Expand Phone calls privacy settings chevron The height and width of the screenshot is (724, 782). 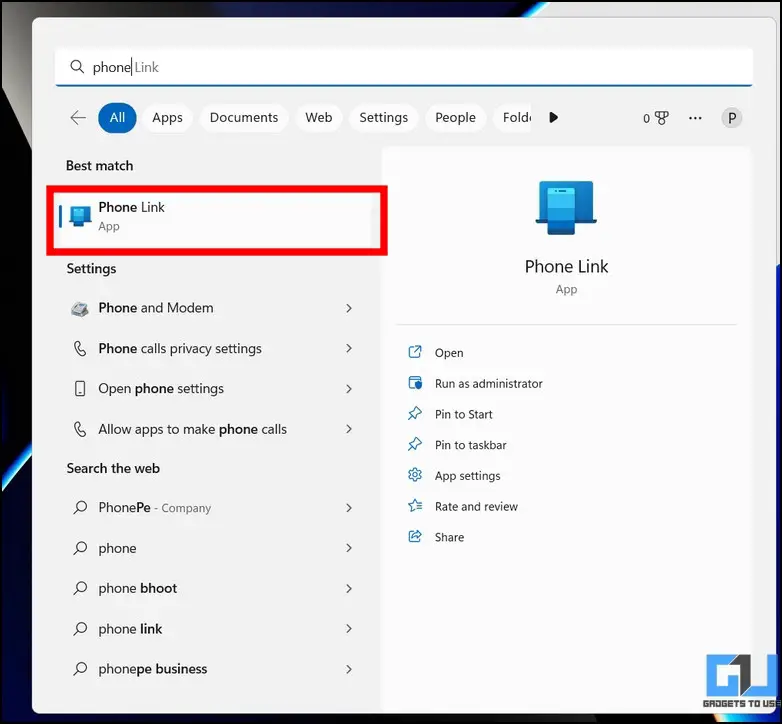[349, 349]
